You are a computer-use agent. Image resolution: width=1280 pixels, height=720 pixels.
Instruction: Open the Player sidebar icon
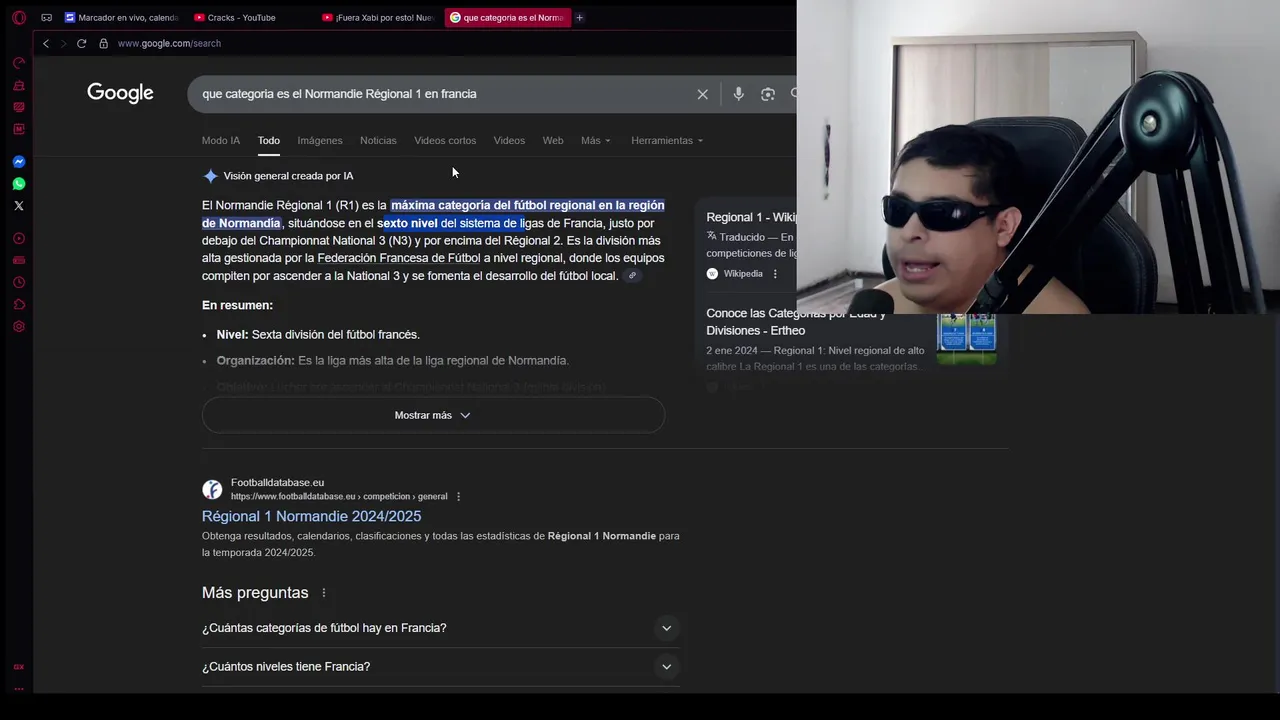[19, 239]
